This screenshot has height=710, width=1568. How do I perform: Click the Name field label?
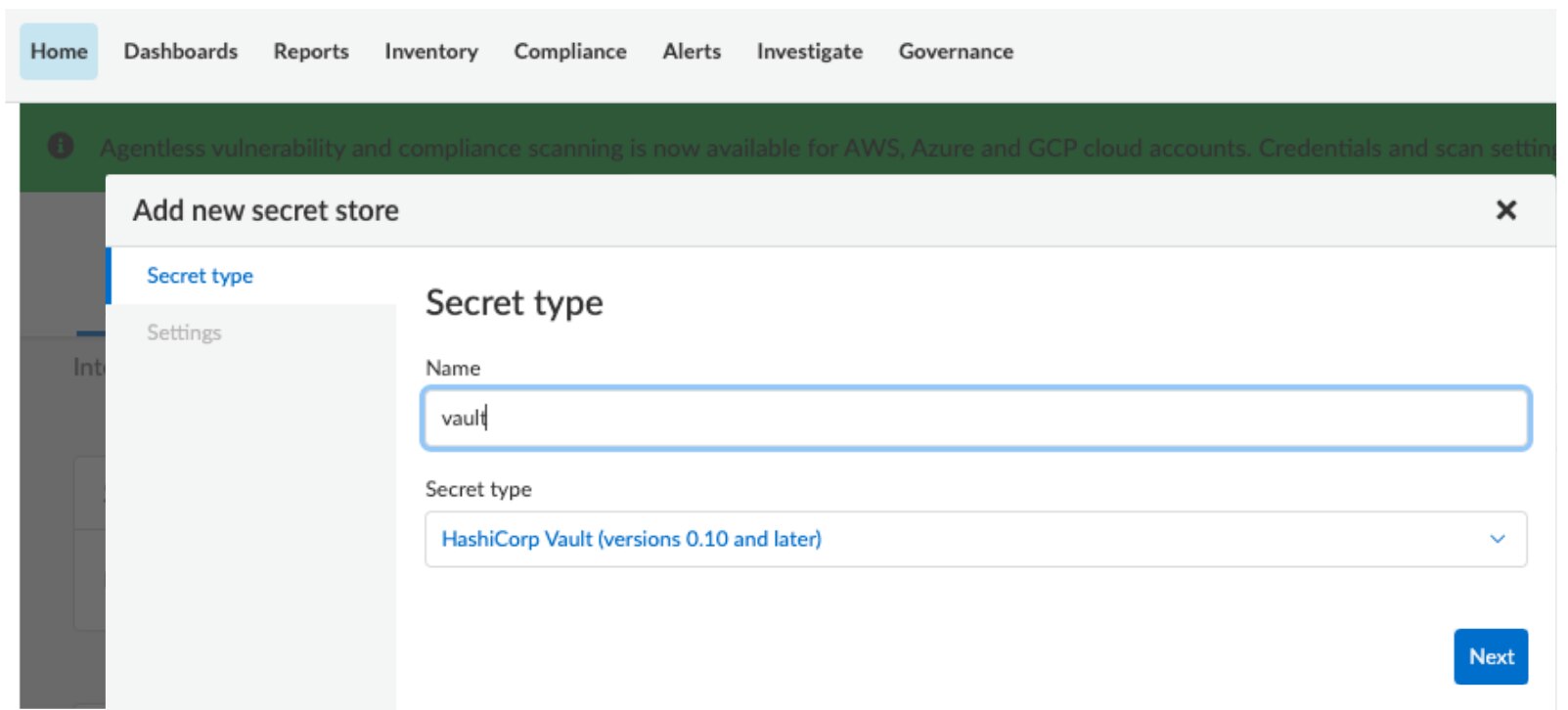pos(452,369)
